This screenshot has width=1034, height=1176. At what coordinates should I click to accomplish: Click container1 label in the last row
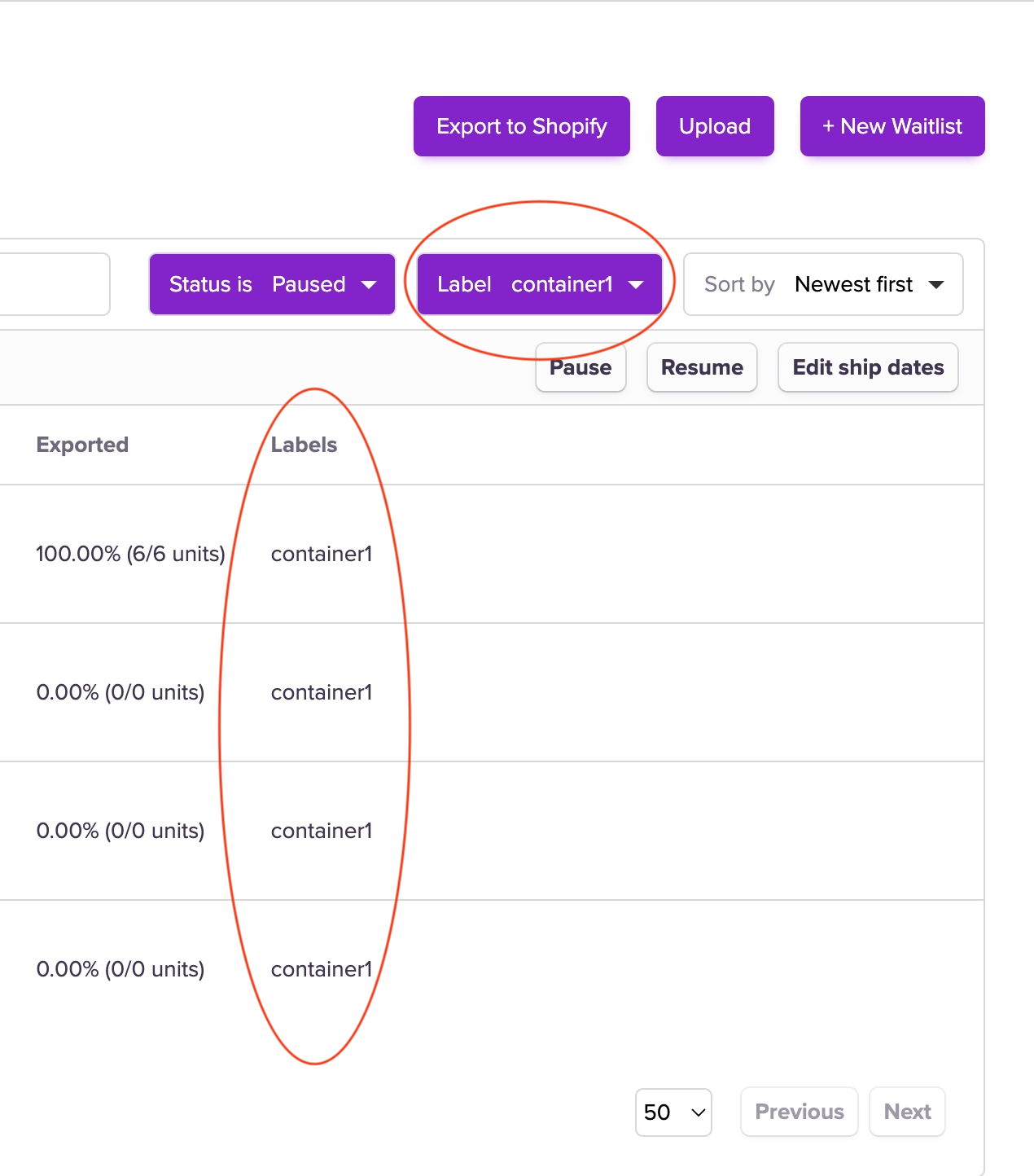(322, 969)
